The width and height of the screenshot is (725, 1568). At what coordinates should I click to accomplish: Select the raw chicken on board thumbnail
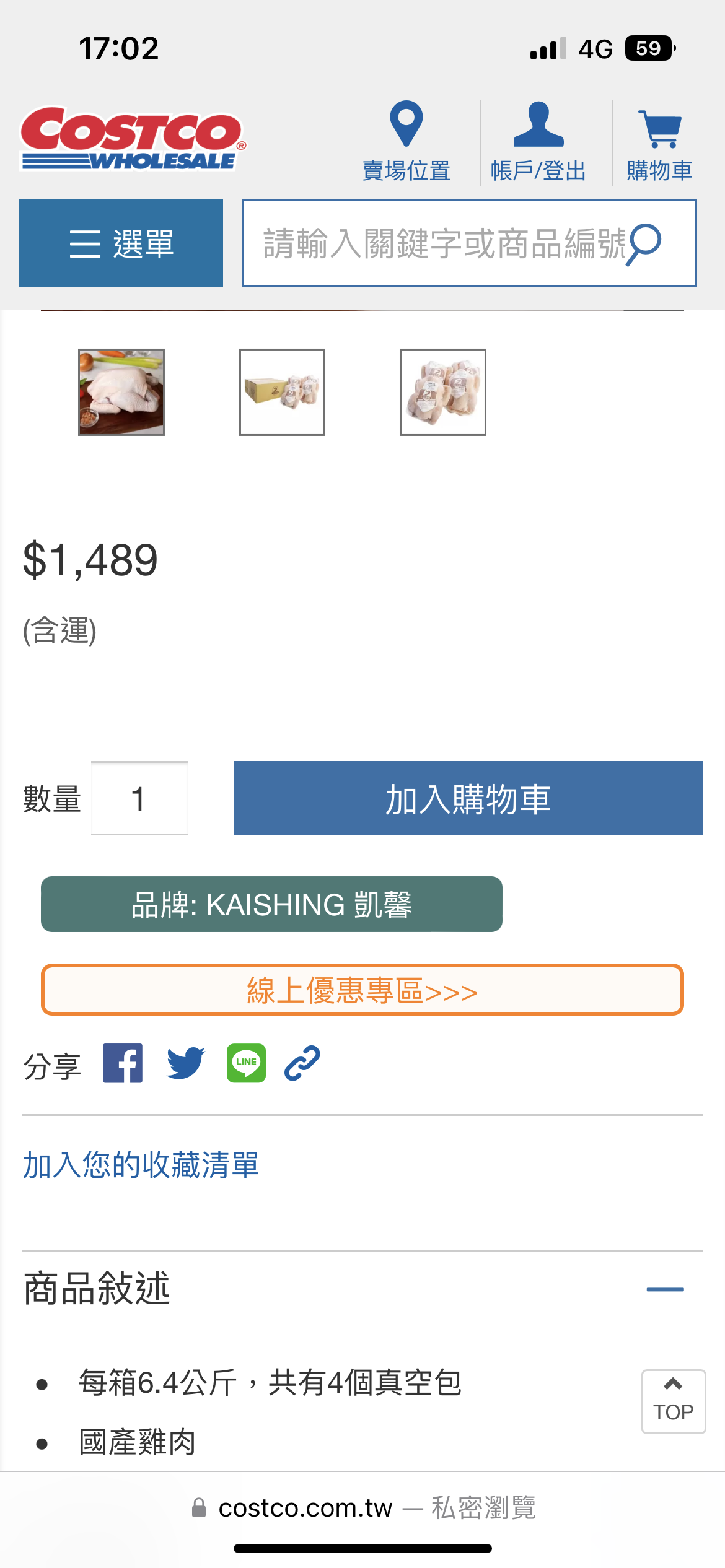(x=121, y=392)
